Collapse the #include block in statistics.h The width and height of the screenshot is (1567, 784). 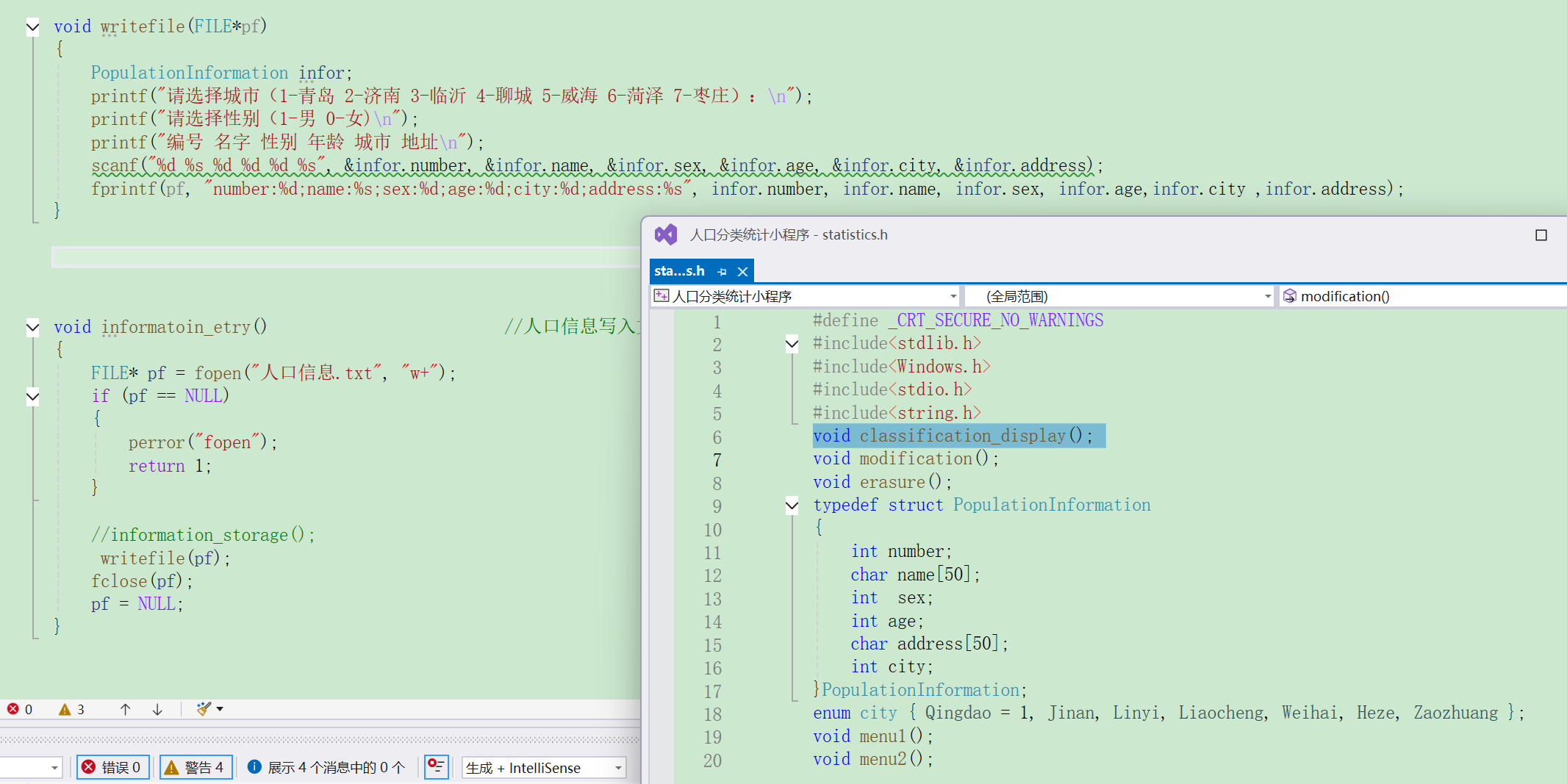[x=792, y=343]
